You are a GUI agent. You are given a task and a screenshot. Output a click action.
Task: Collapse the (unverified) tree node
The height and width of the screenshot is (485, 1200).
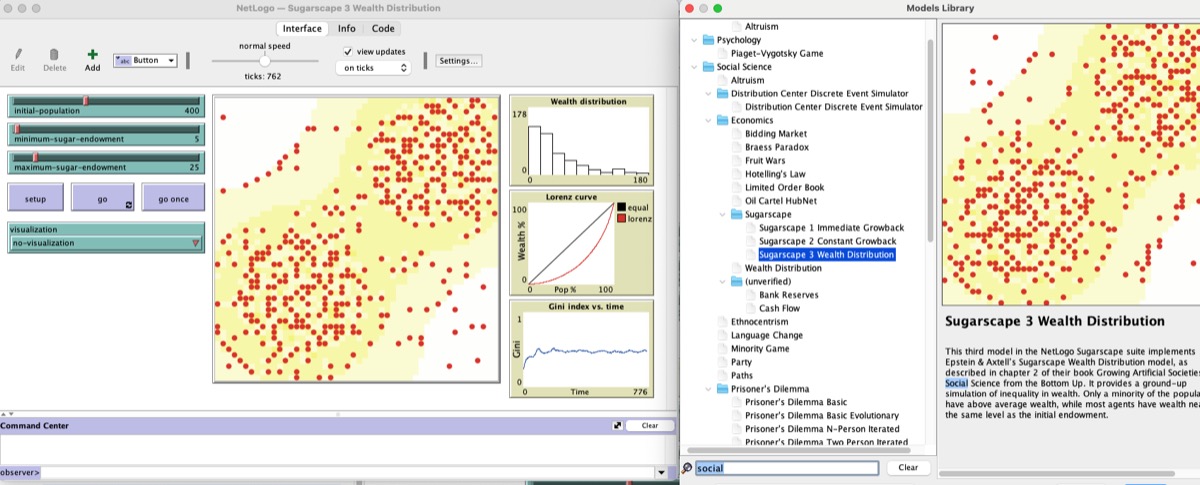pyautogui.click(x=722, y=281)
